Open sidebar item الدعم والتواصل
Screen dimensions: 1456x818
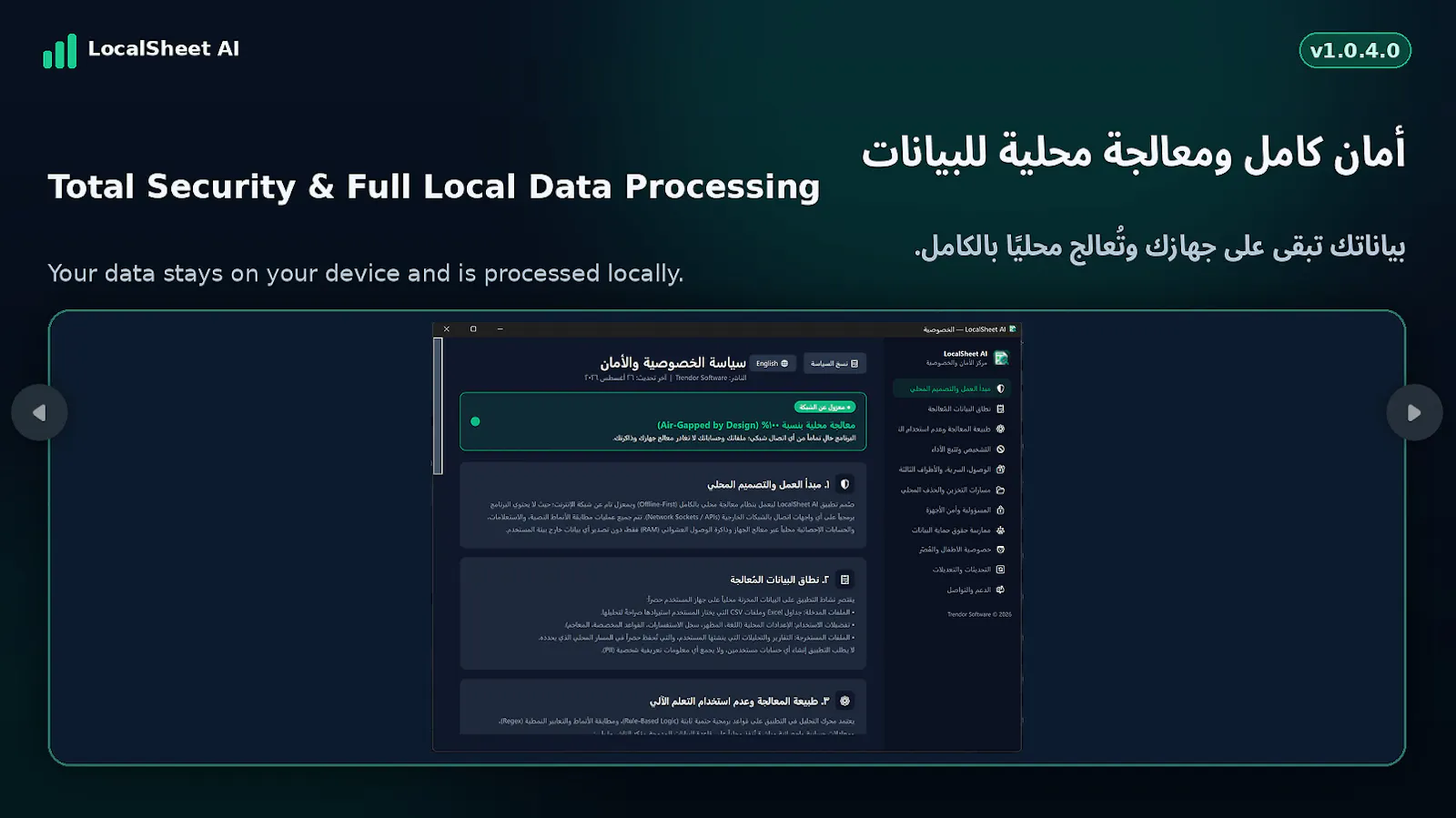pos(952,590)
